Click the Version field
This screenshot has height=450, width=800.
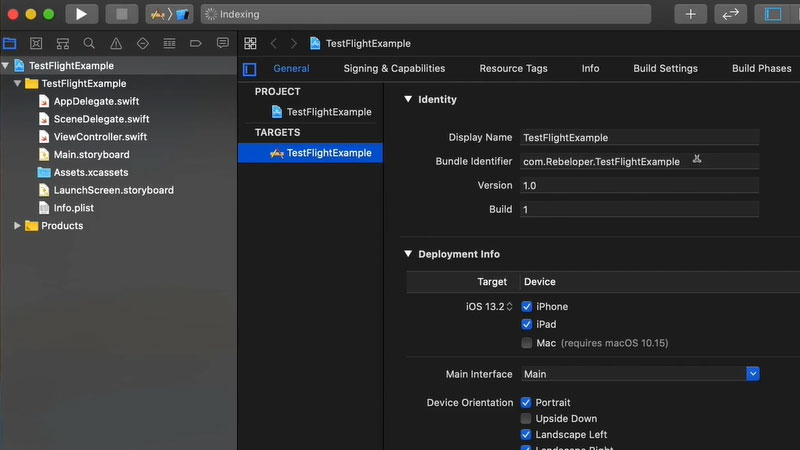pos(639,185)
